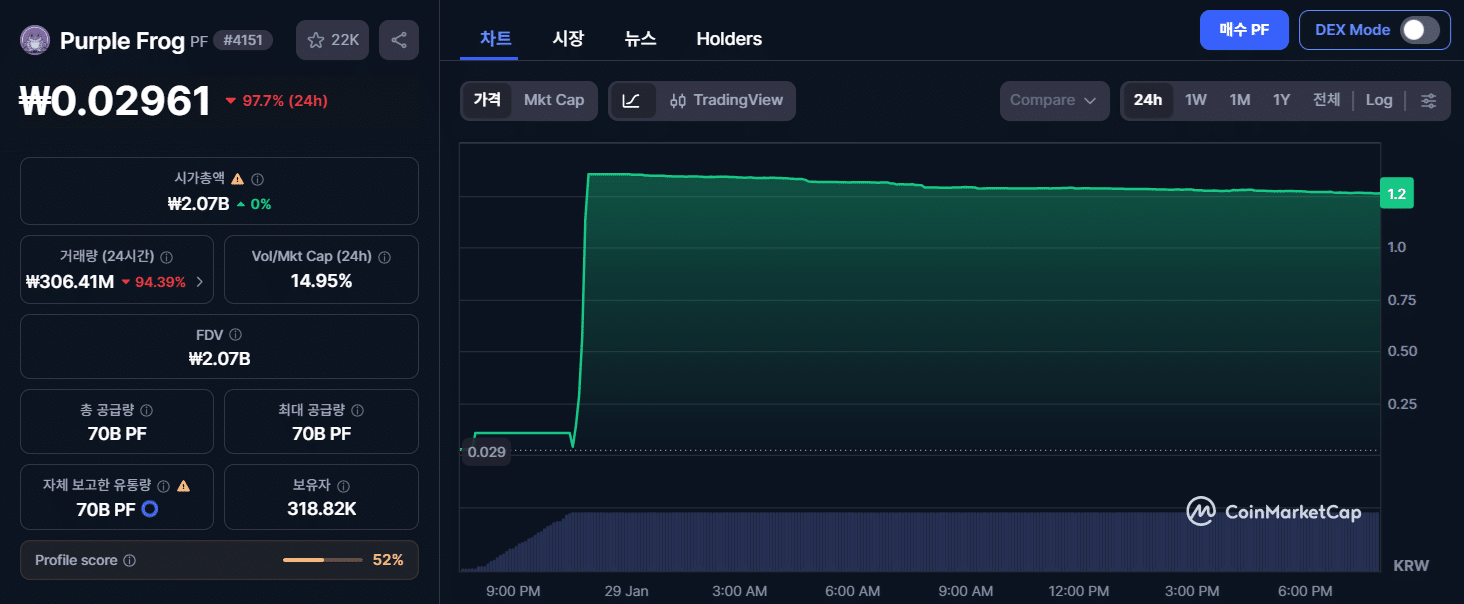Open the Holders tab

729,39
